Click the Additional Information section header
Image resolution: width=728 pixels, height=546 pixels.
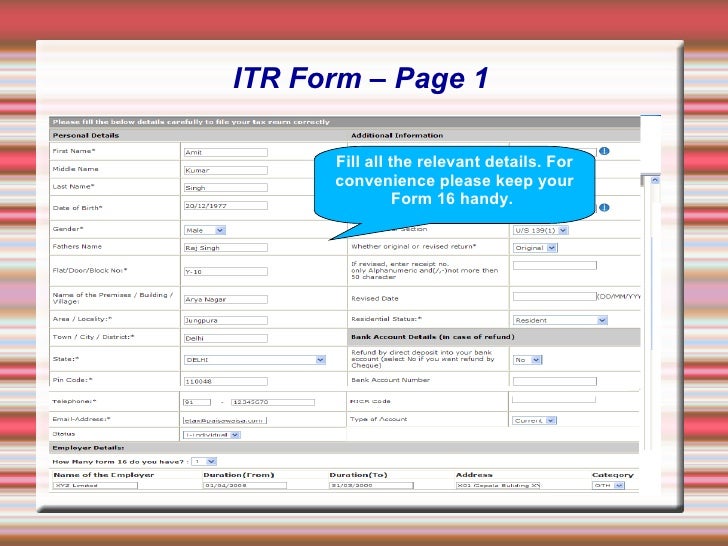[x=397, y=136]
